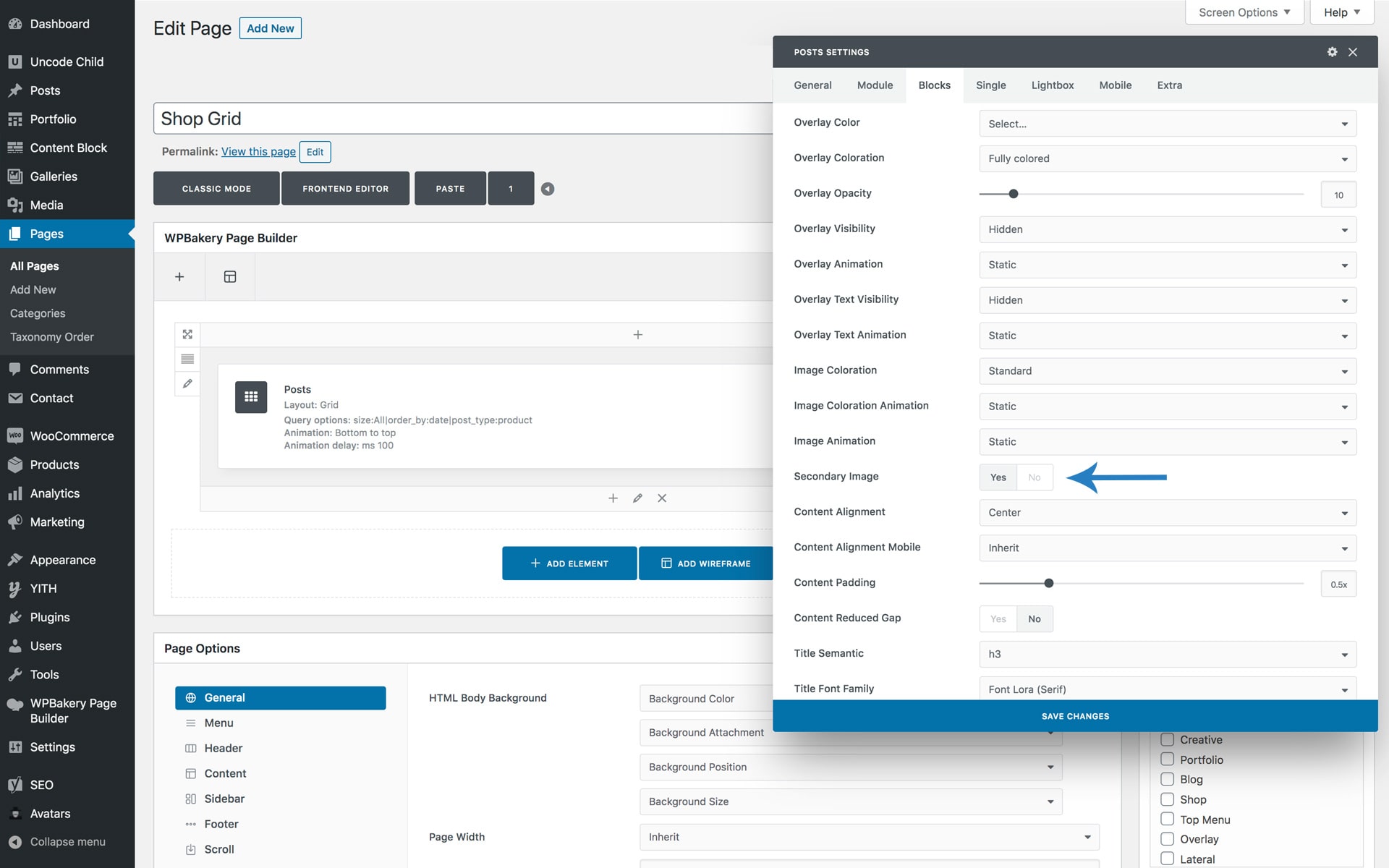Switch to the Lightbox tab
Screen dimensions: 1389x868
(1052, 85)
